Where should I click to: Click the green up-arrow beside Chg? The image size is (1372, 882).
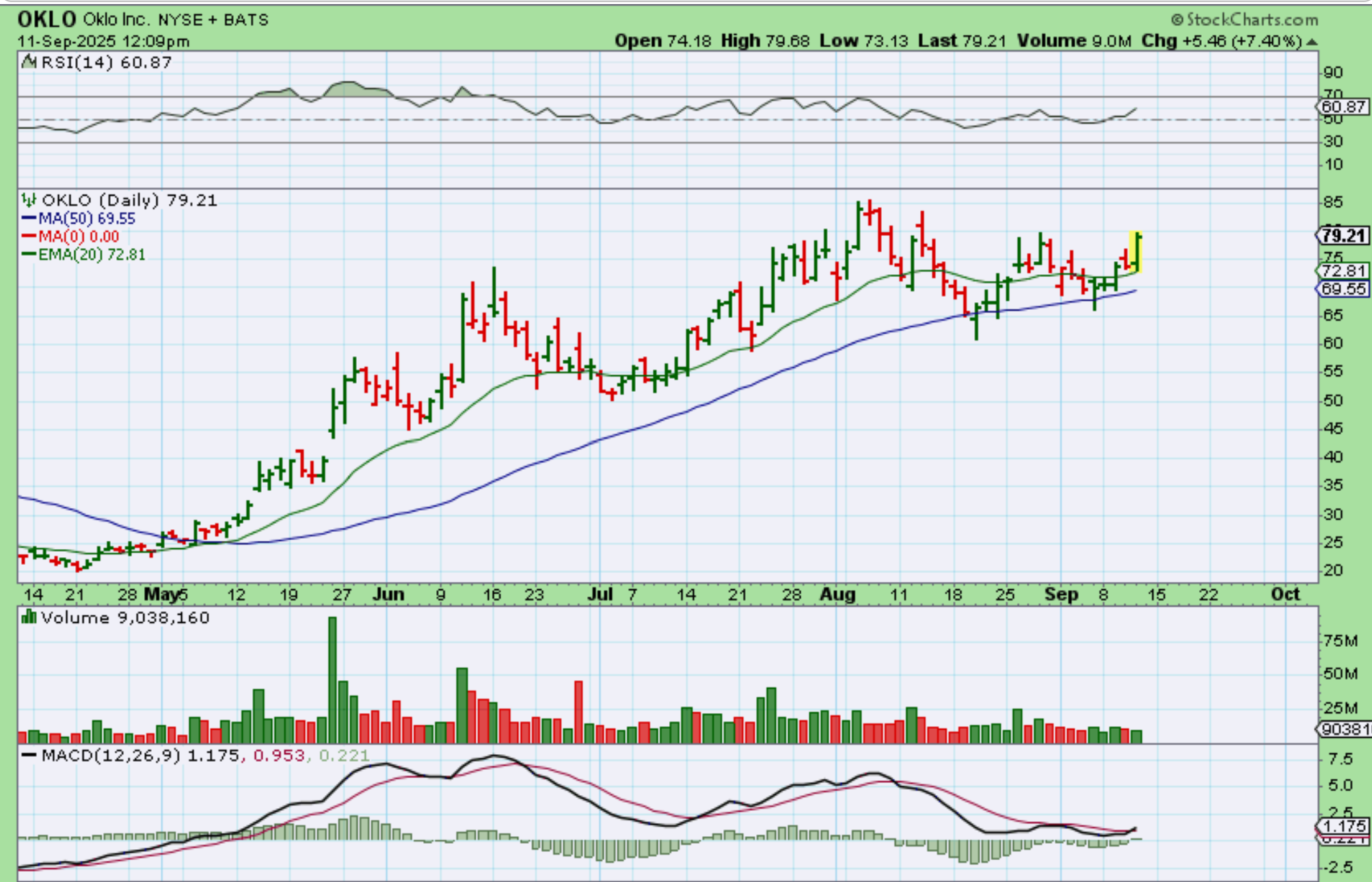[1310, 42]
